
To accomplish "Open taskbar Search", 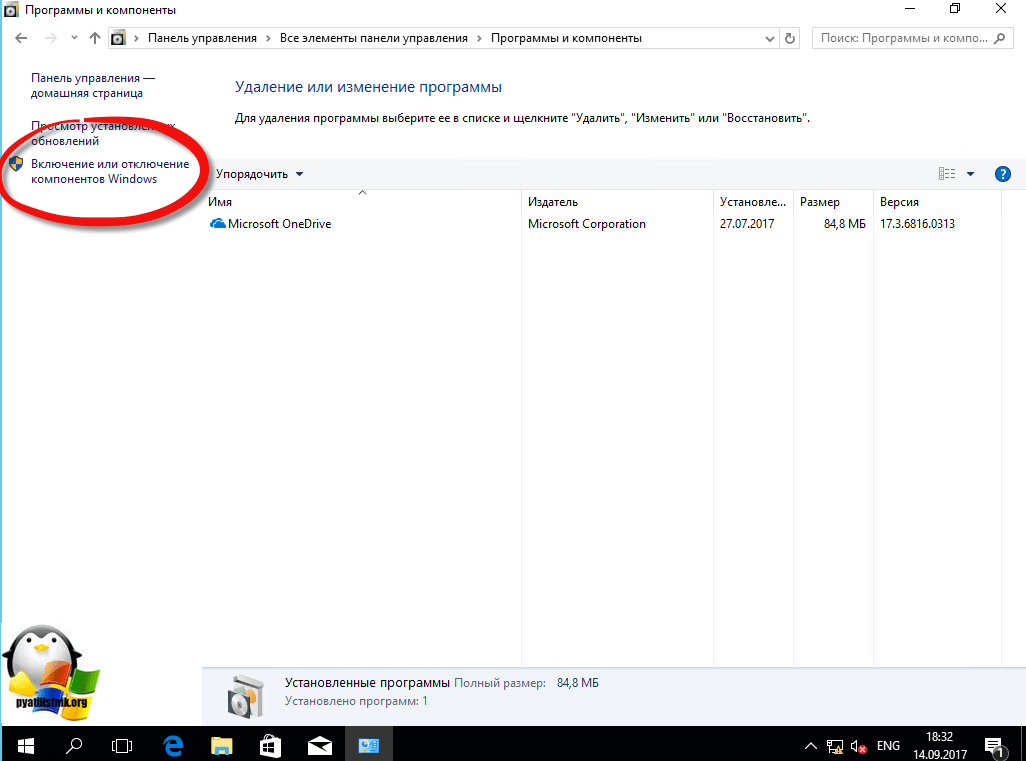I will click(x=75, y=745).
